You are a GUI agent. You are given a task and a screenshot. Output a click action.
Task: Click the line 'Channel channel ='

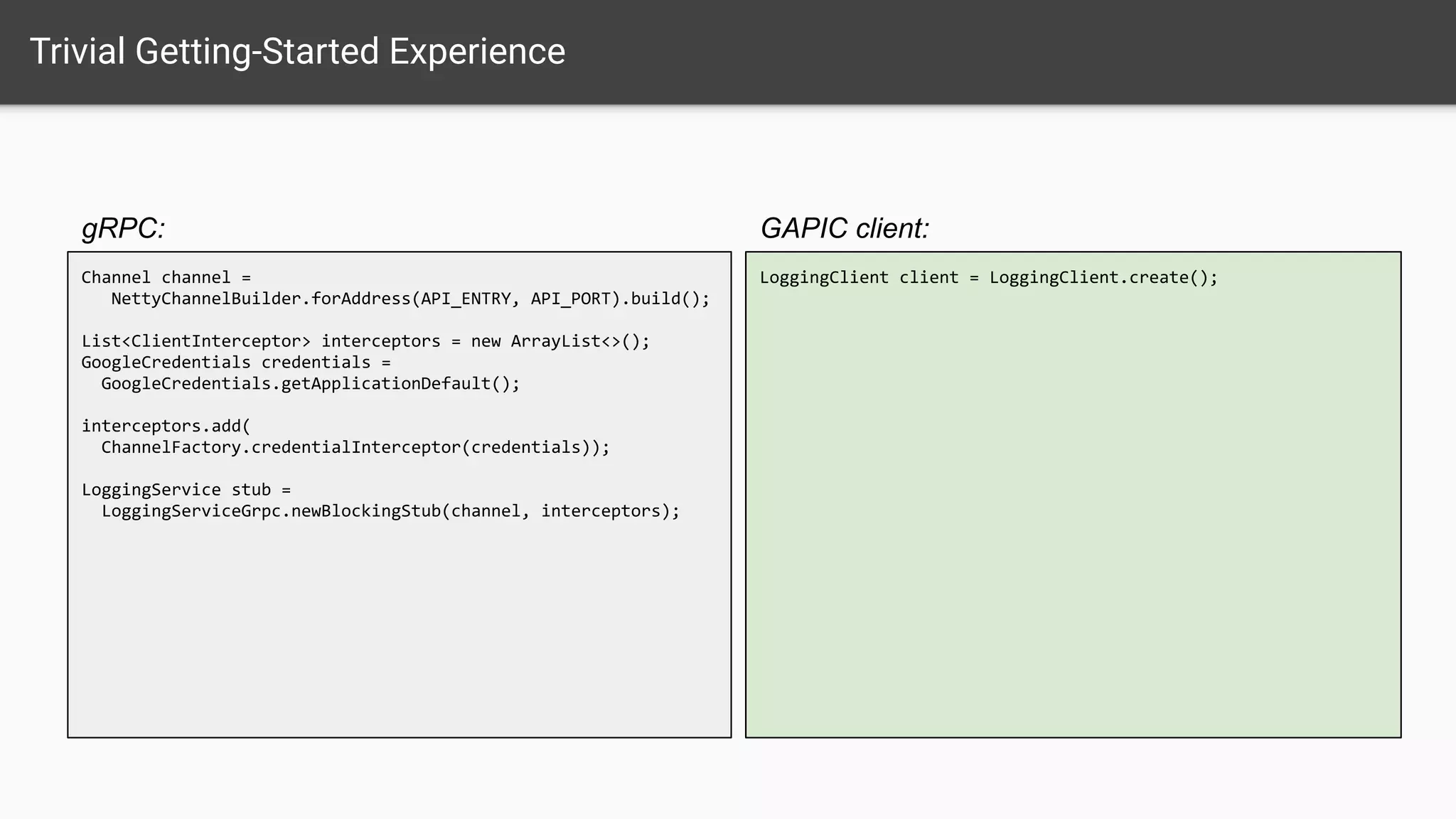tap(166, 277)
